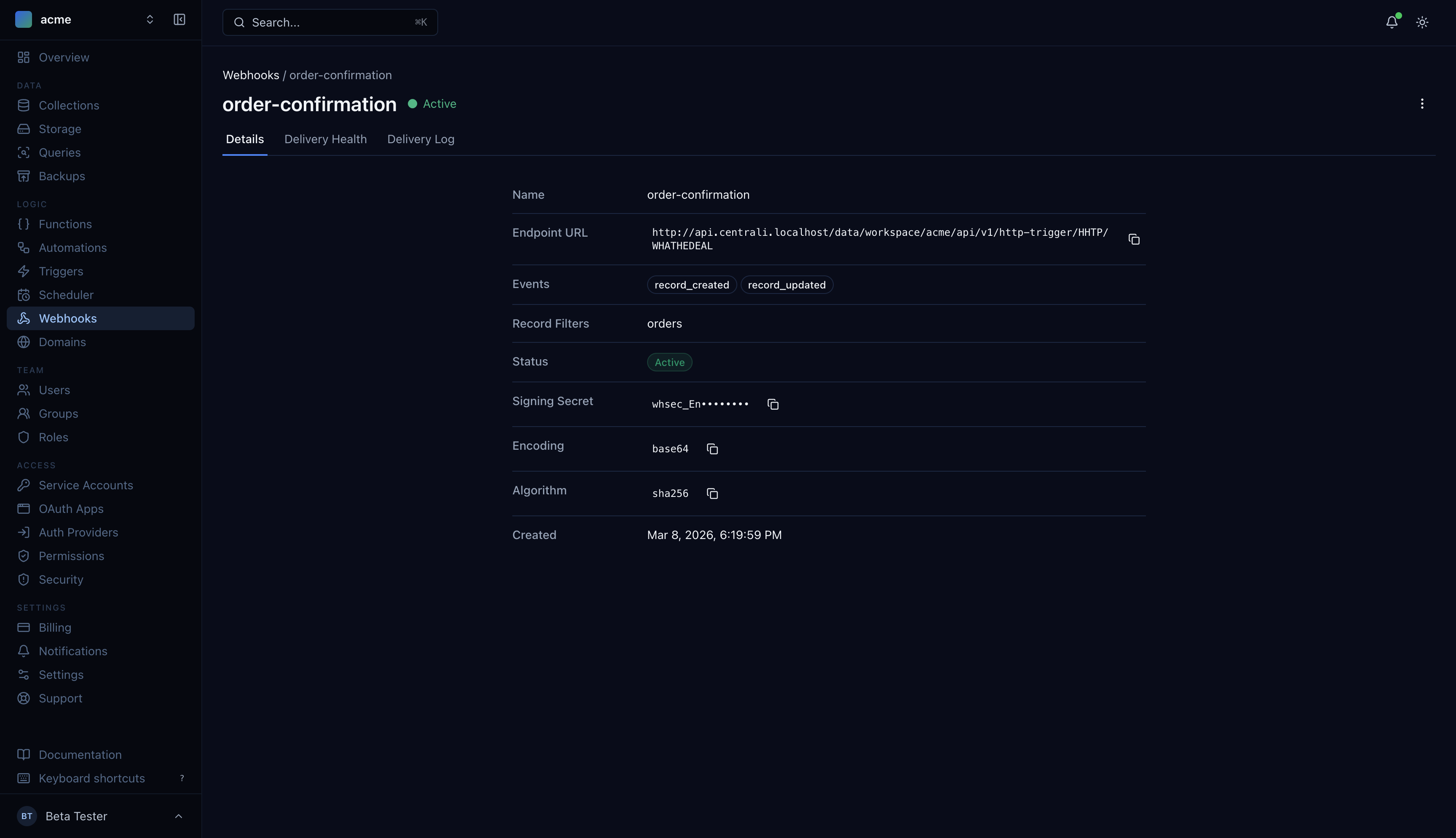
Task: Open the Documentation page
Action: click(x=80, y=754)
